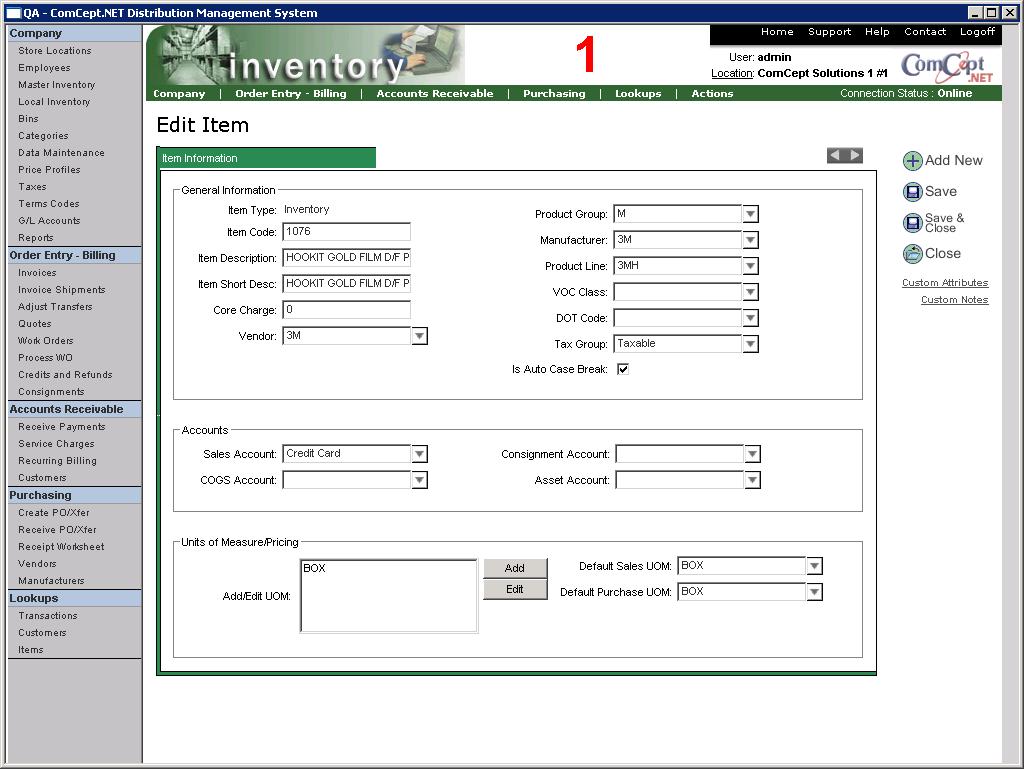This screenshot has height=769, width=1024.
Task: Open the Consignment Account dropdown
Action: (x=752, y=454)
